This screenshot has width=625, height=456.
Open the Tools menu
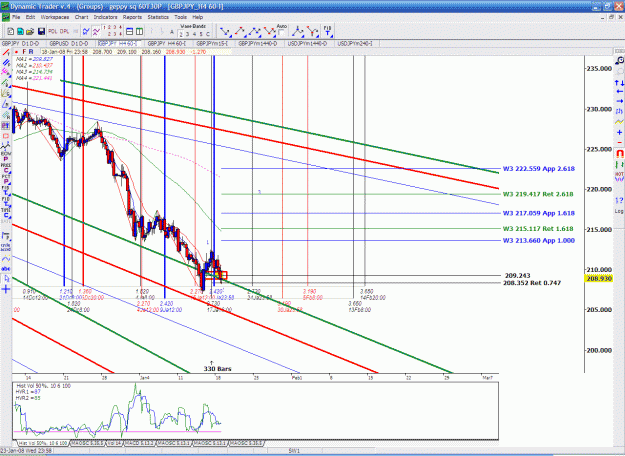pos(180,17)
